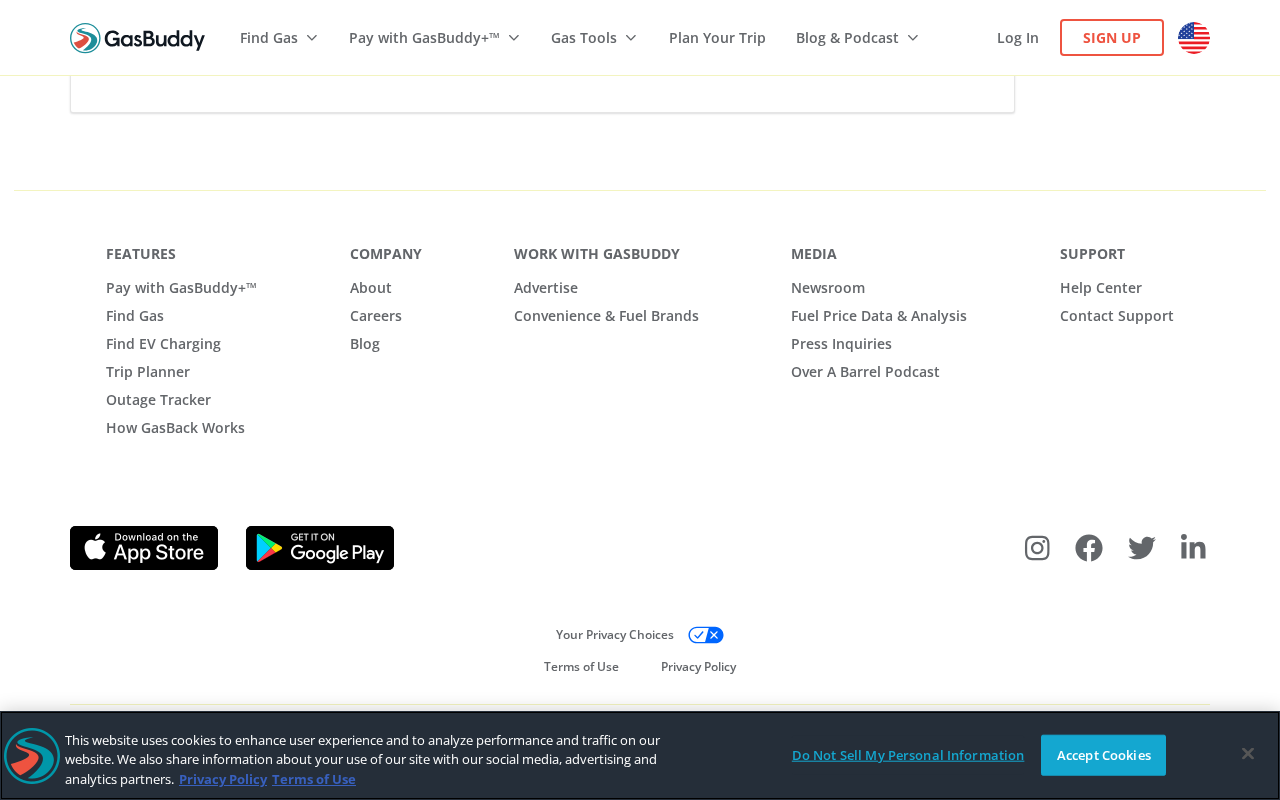
Task: Expand the Find Gas menu
Action: tap(279, 38)
